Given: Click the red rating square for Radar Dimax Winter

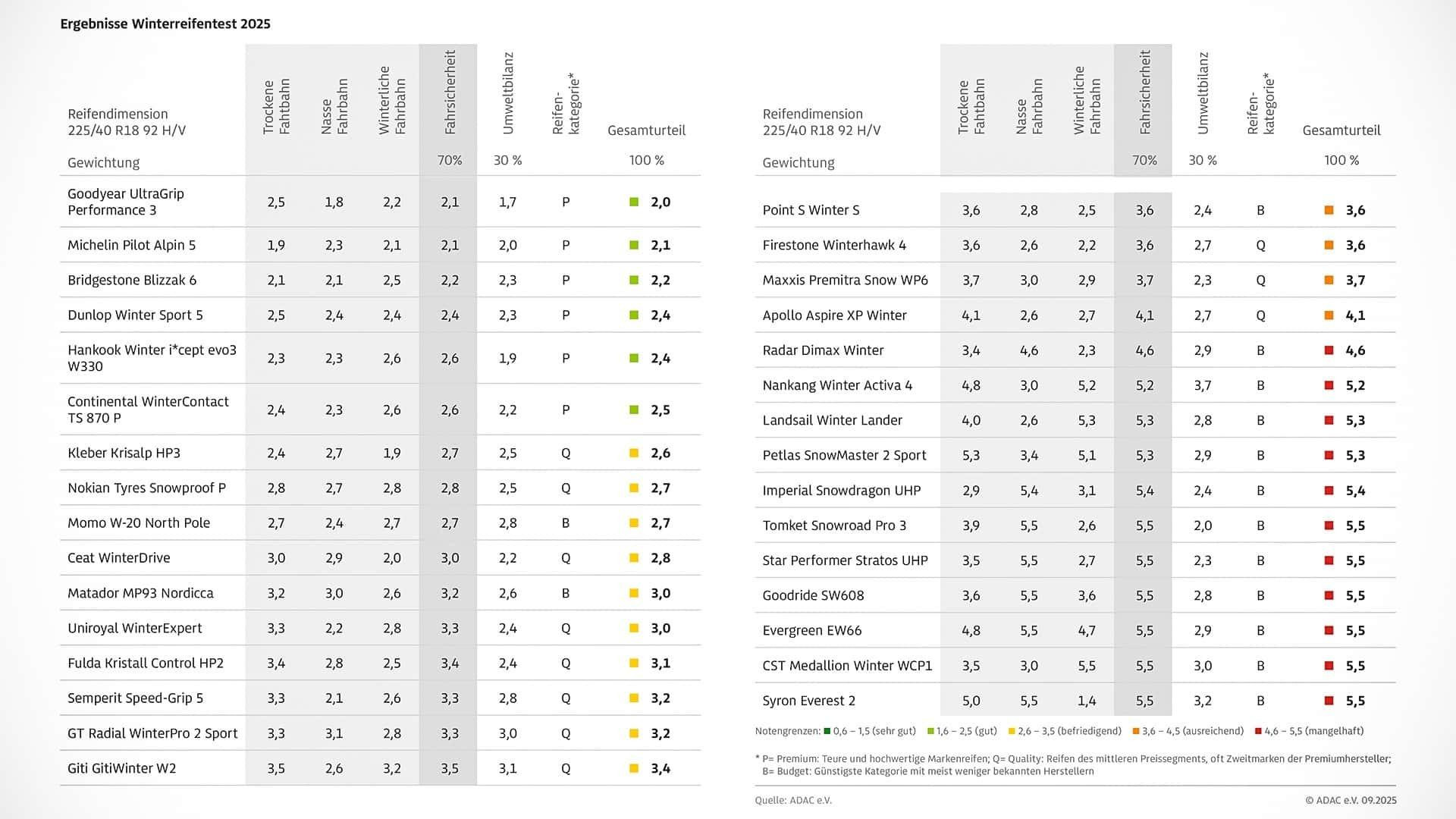Looking at the screenshot, I should click(1329, 350).
